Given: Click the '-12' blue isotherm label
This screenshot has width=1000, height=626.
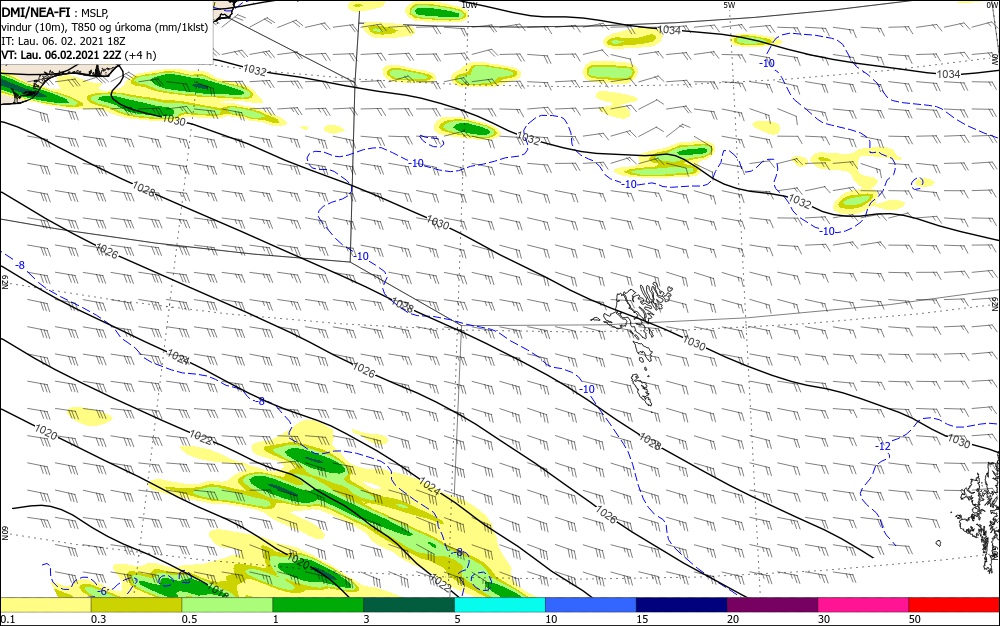Looking at the screenshot, I should (883, 446).
